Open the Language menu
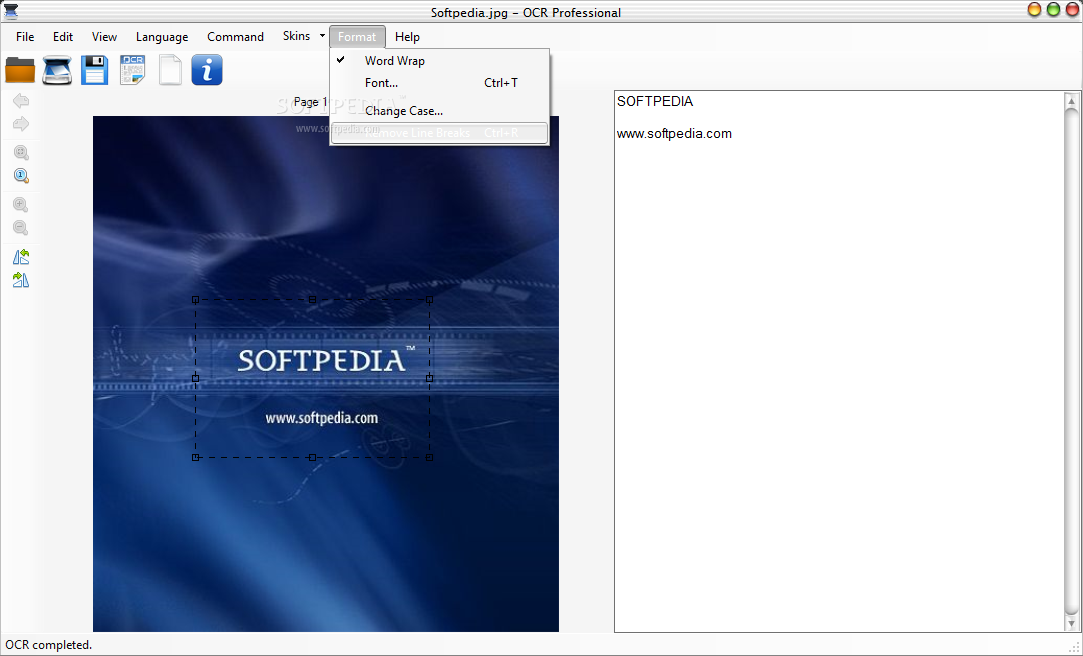Screen dimensions: 1083x656 click(162, 37)
